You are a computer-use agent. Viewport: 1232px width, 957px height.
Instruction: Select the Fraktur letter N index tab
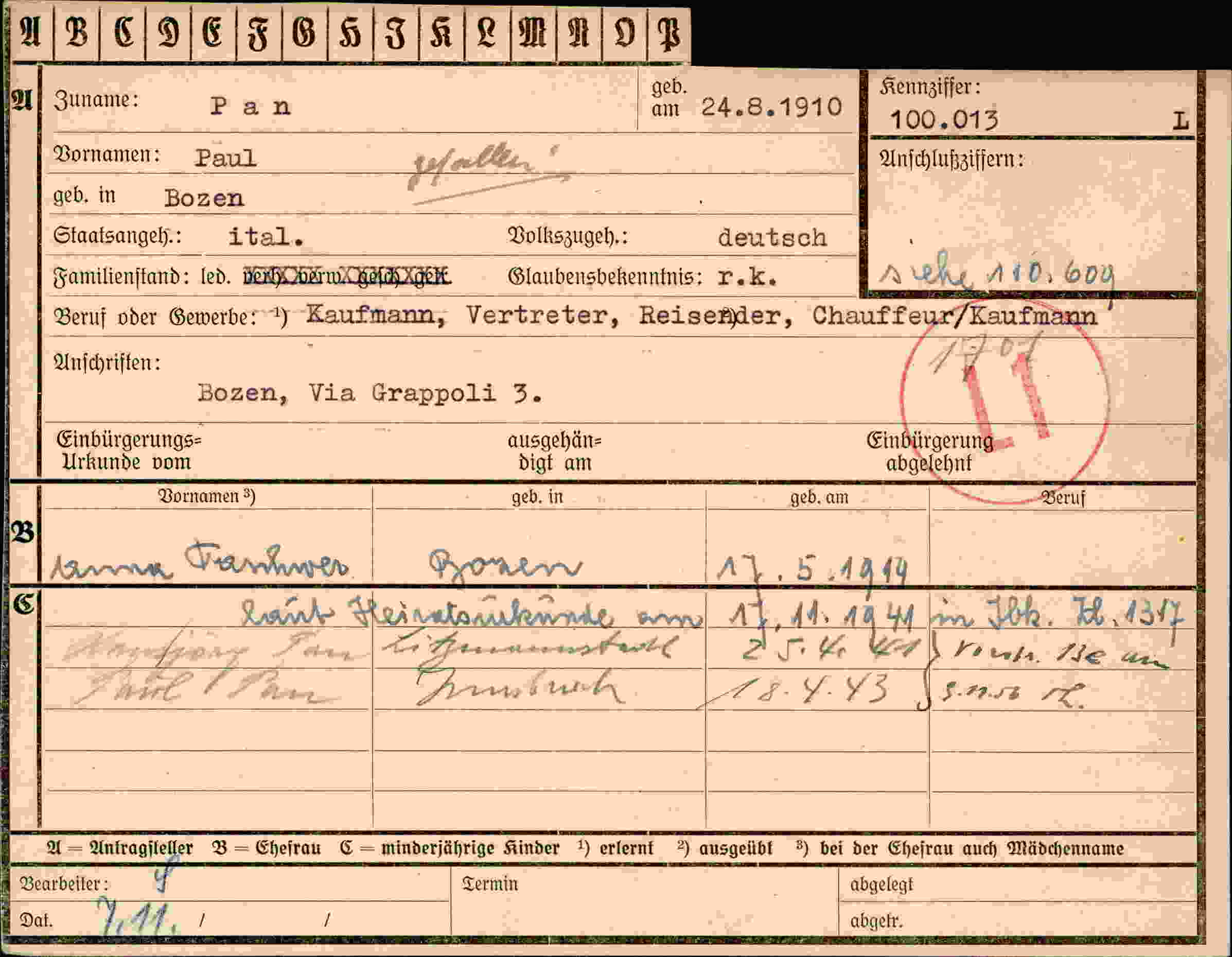579,33
